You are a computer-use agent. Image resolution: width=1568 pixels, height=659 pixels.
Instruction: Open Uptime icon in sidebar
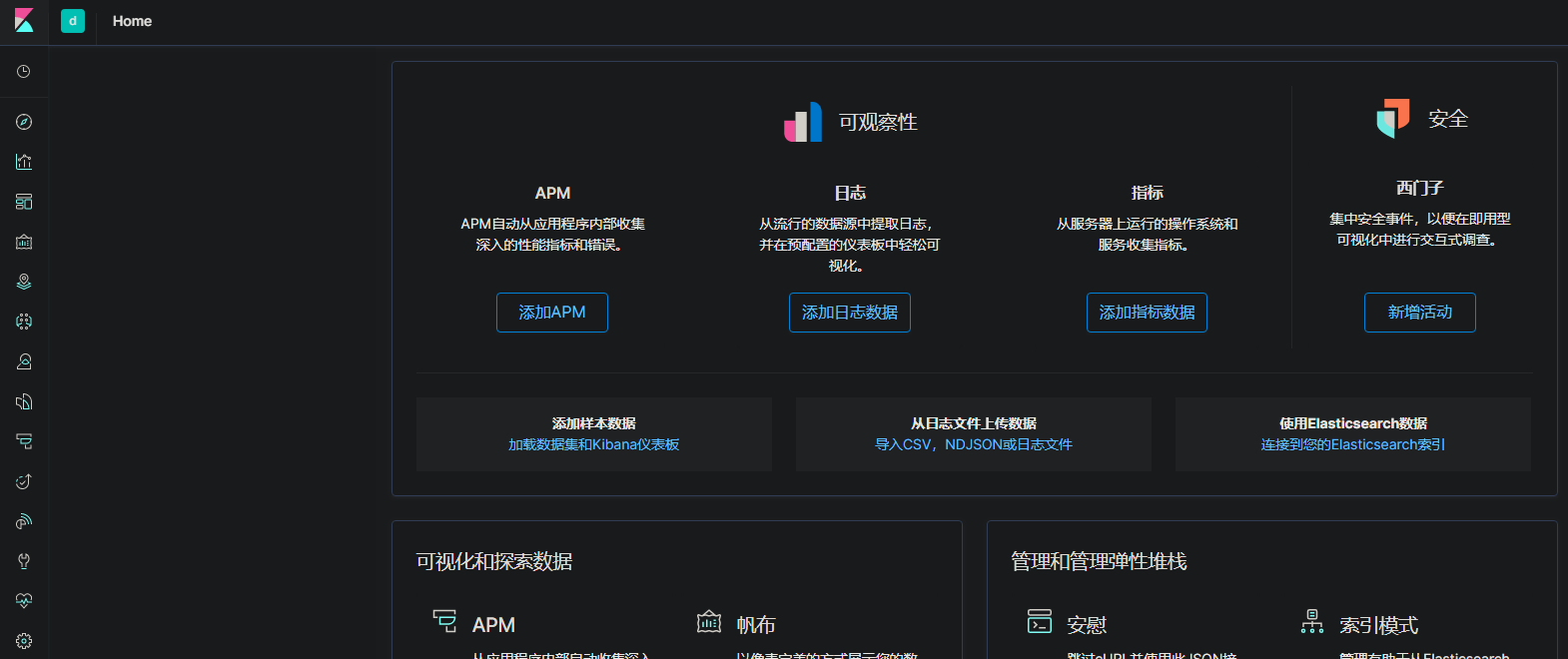point(24,481)
